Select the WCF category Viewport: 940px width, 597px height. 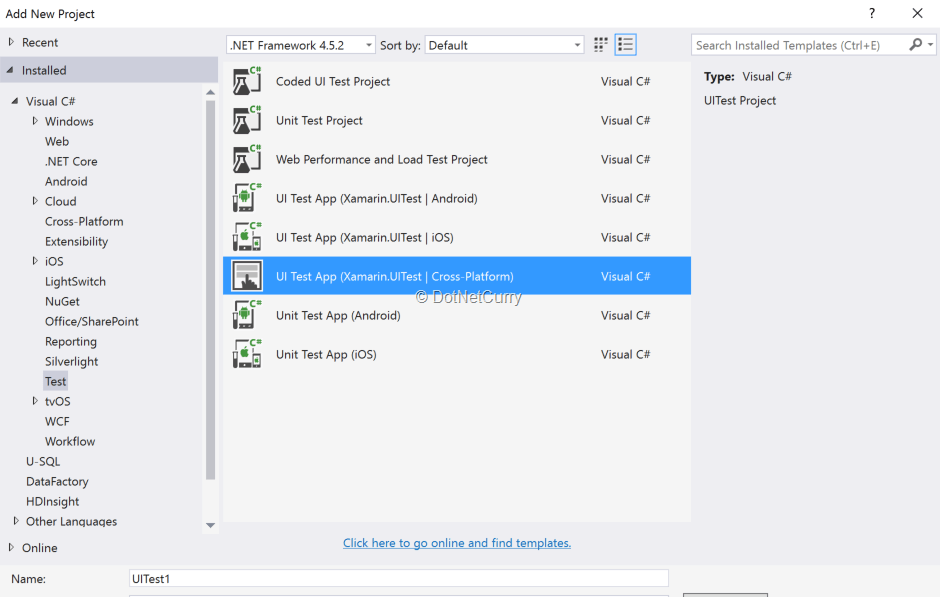57,421
